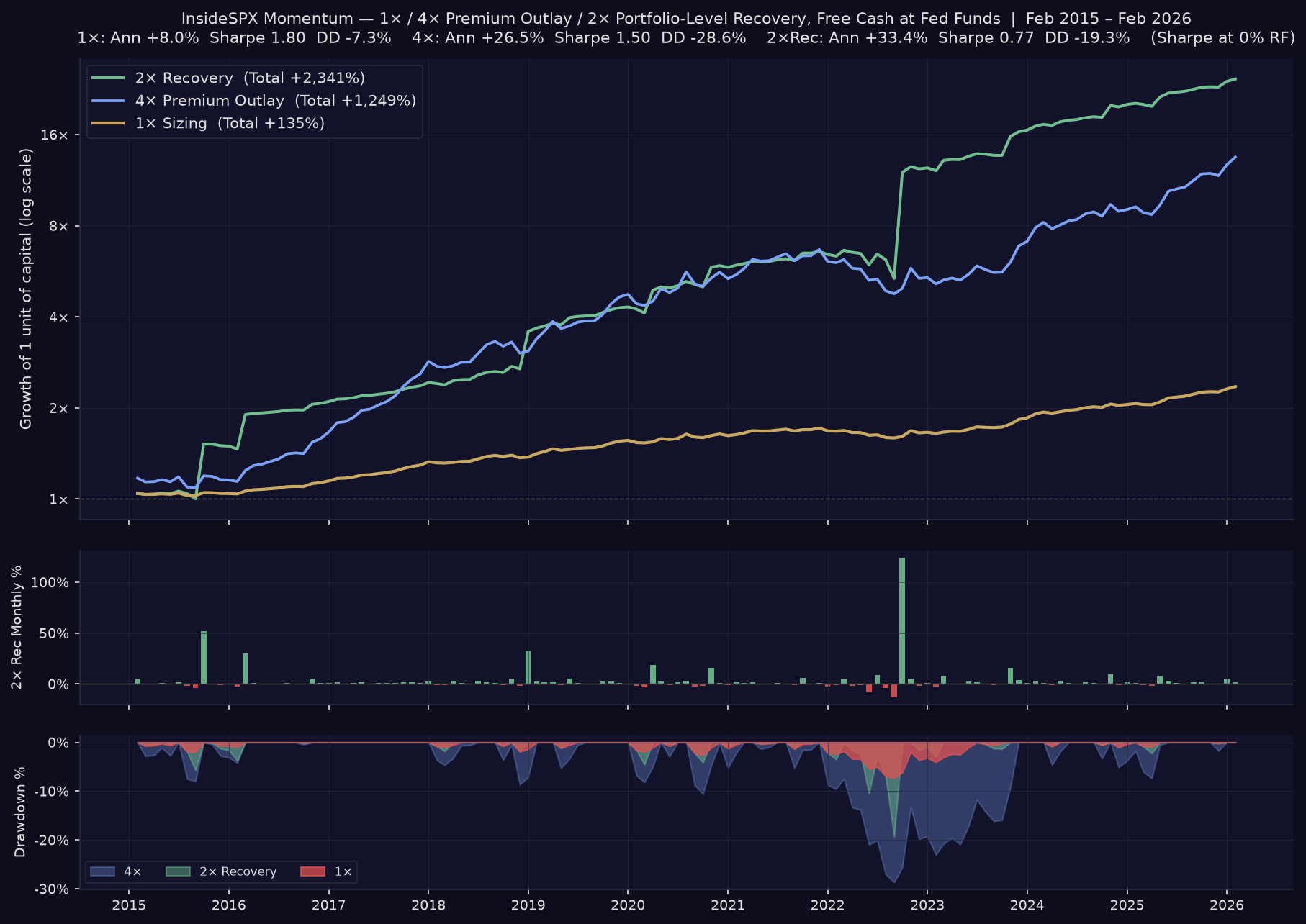The height and width of the screenshot is (924, 1306).
Task: Click the tallest green monthly bar in late 2022
Action: tap(902, 621)
